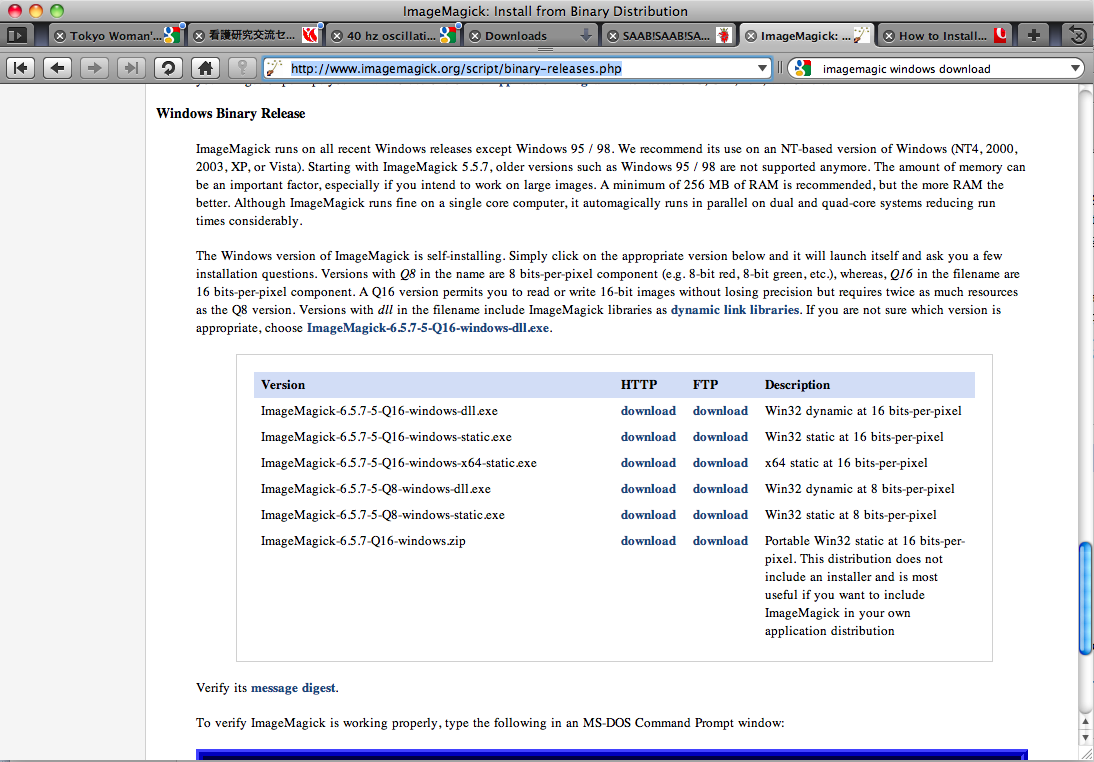Click the ImageMagick-6.5.7-5-Q8-windows-dll.exe file name
1094x762 pixels.
tap(375, 489)
